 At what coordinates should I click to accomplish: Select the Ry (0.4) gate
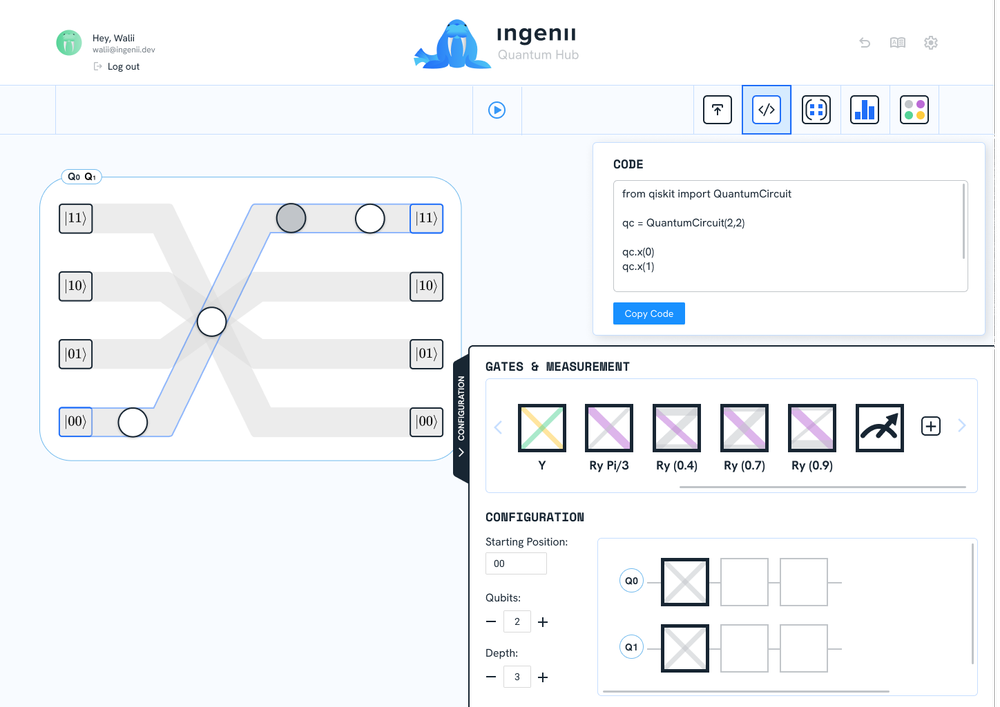676,427
